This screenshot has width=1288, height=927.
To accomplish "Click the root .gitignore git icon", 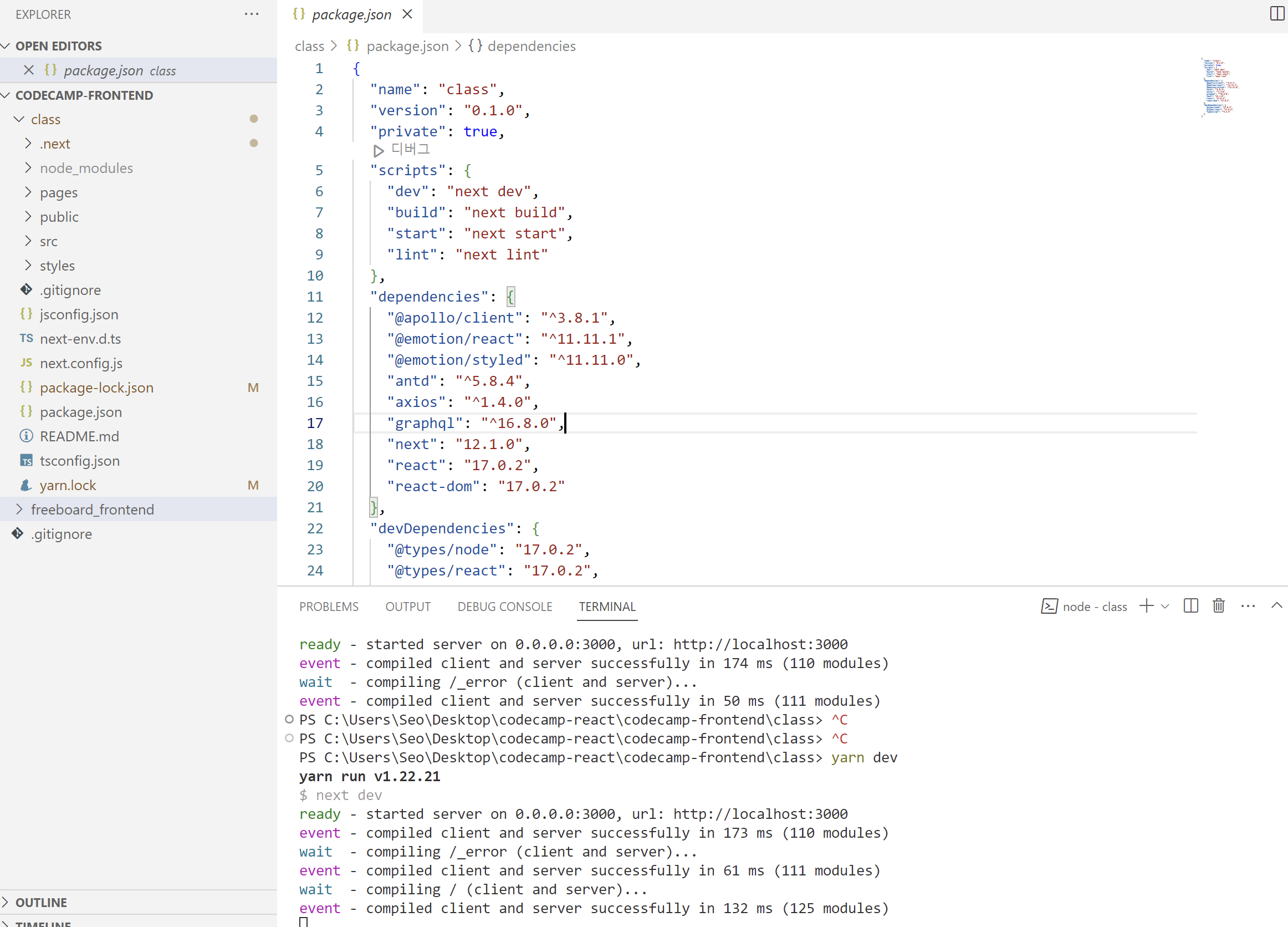I will (x=18, y=534).
